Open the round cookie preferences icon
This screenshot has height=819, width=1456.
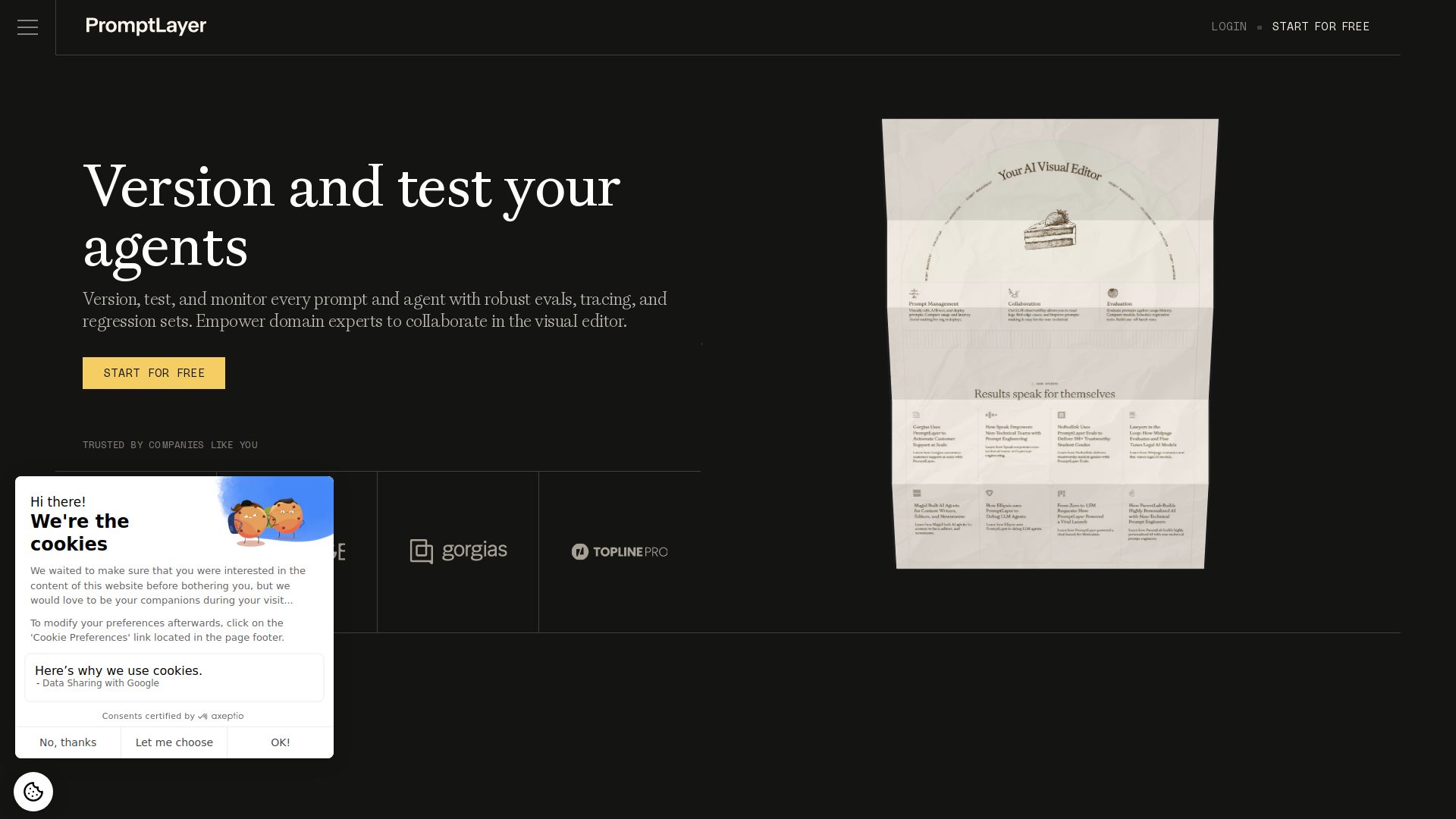pyautogui.click(x=33, y=792)
